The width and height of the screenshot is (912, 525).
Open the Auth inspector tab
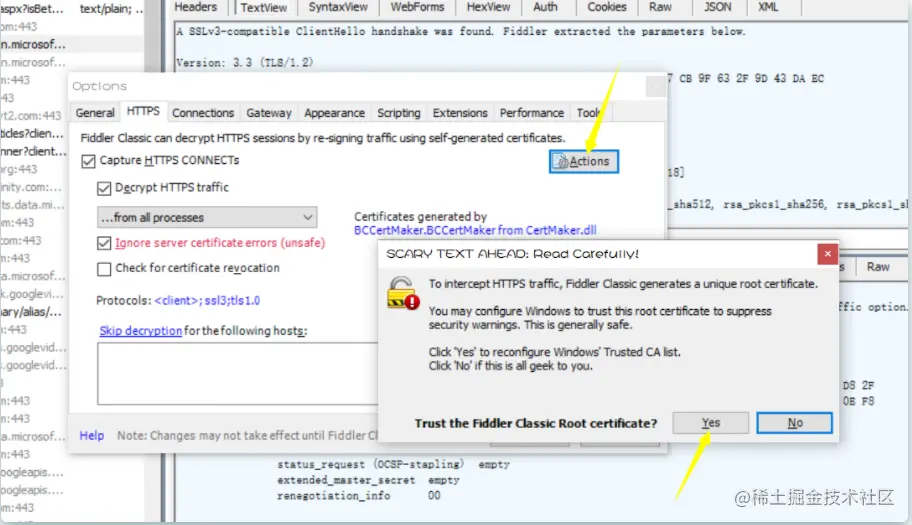coord(545,7)
